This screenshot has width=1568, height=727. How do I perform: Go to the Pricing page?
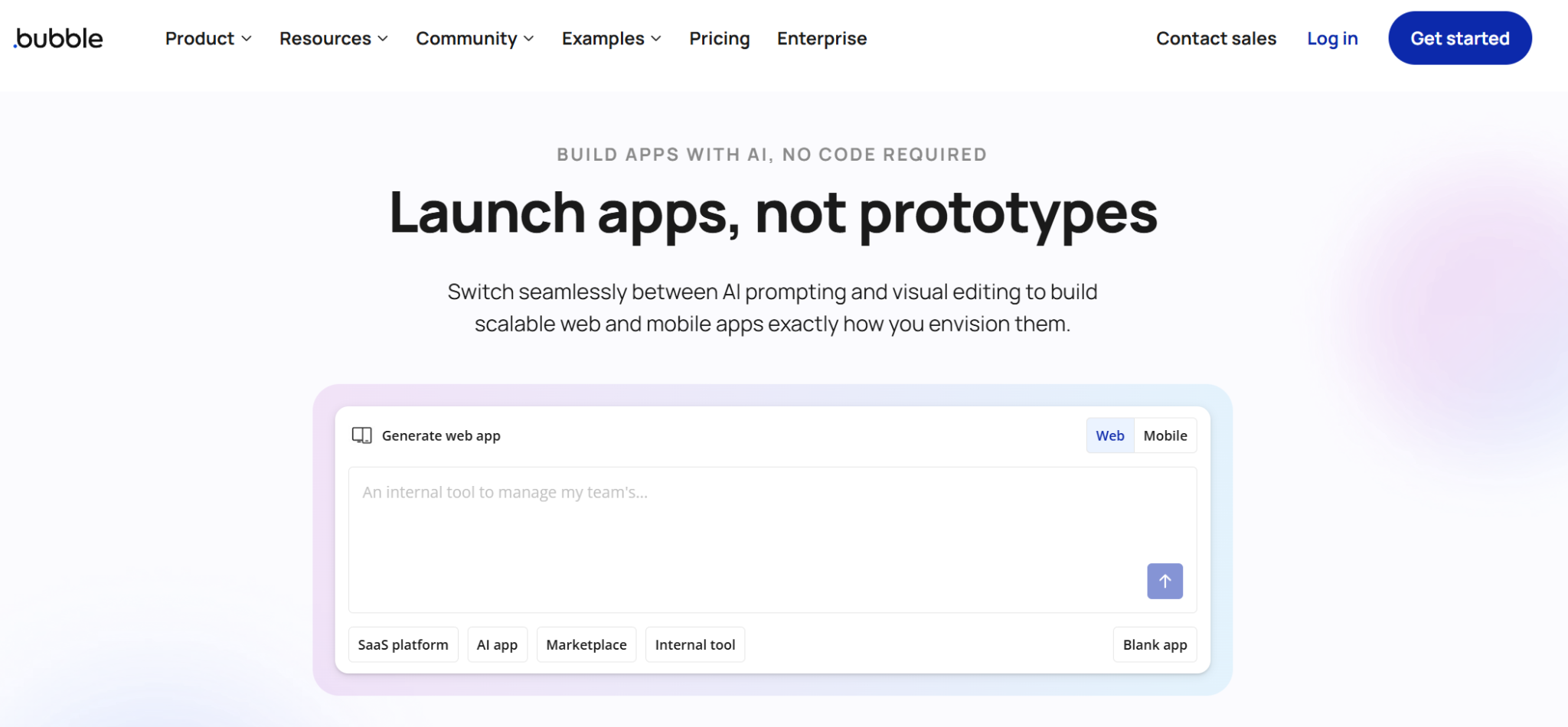(x=719, y=38)
